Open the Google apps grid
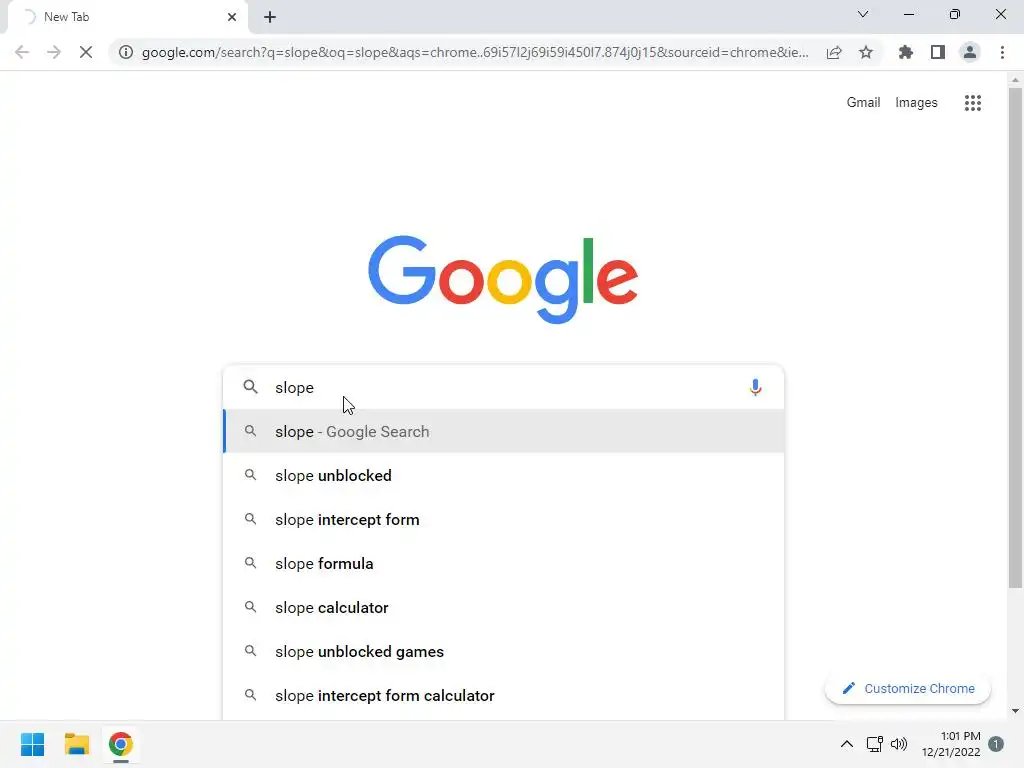Viewport: 1024px width, 768px height. pos(972,103)
